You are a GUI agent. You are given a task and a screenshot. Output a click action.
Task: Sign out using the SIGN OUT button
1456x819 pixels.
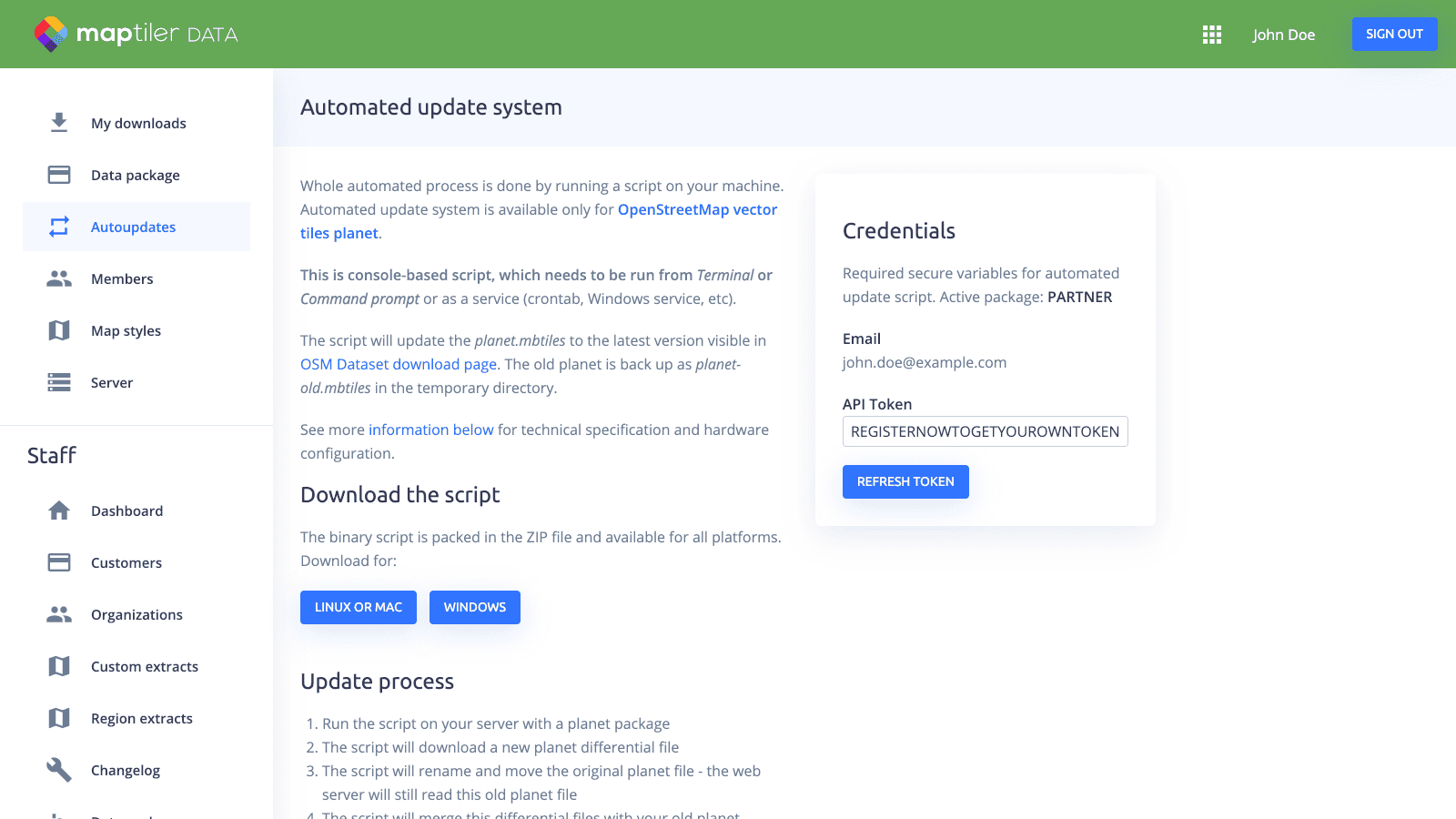(1394, 34)
